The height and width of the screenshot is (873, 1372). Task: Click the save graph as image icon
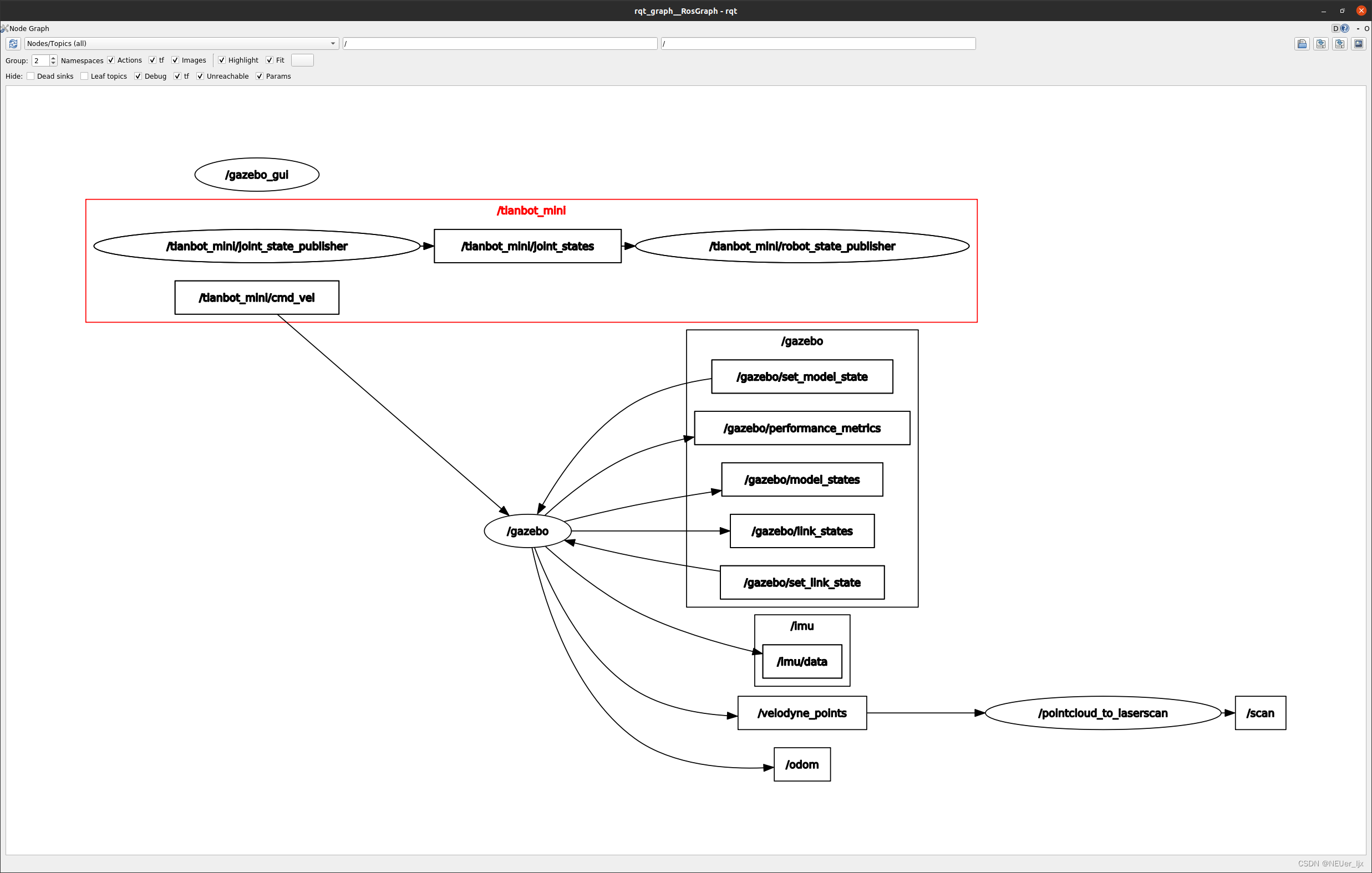[1358, 44]
